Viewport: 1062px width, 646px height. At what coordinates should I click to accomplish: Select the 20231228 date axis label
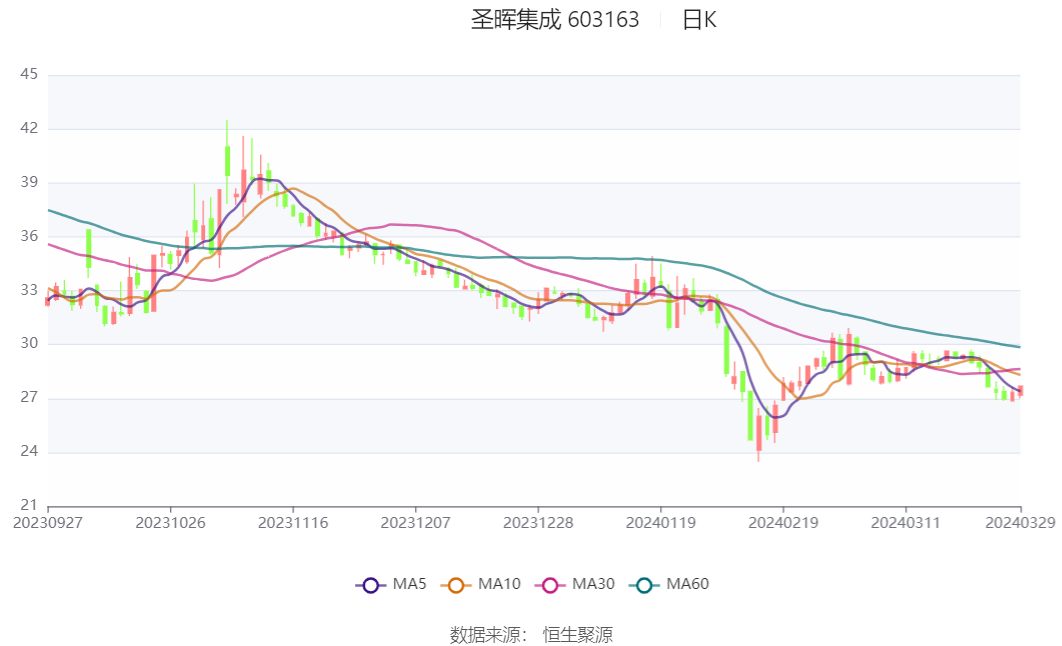coord(538,523)
